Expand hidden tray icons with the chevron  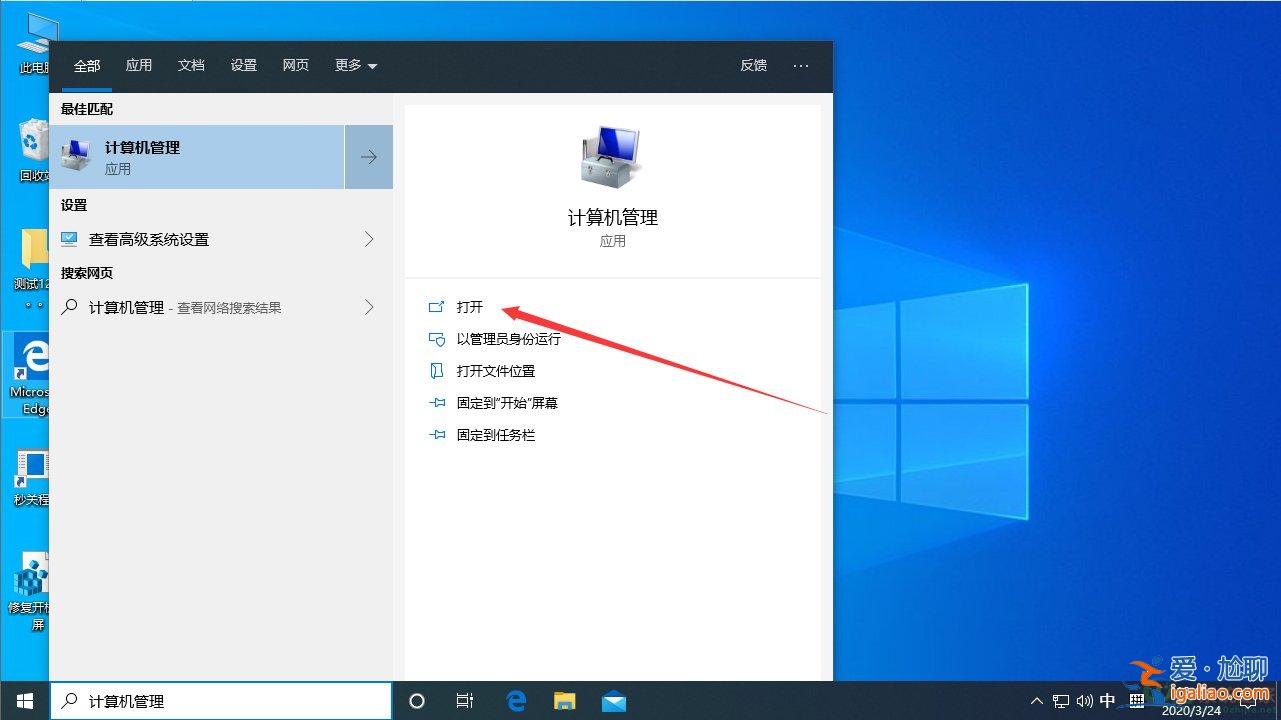pyautogui.click(x=1037, y=700)
